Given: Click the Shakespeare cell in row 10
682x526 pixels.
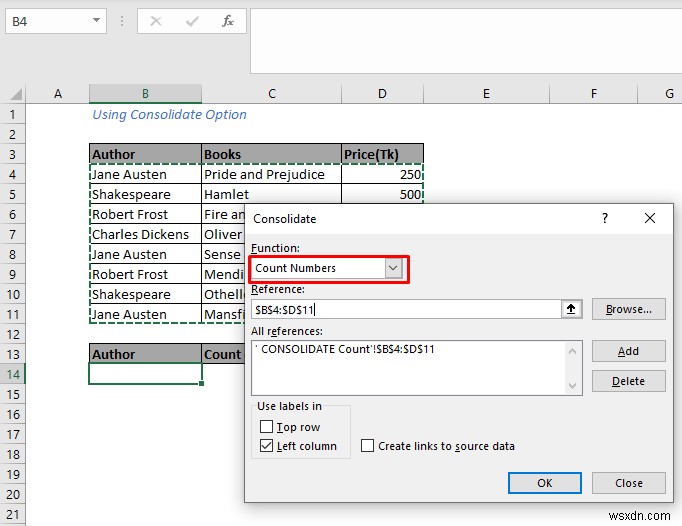Looking at the screenshot, I should pyautogui.click(x=145, y=295).
